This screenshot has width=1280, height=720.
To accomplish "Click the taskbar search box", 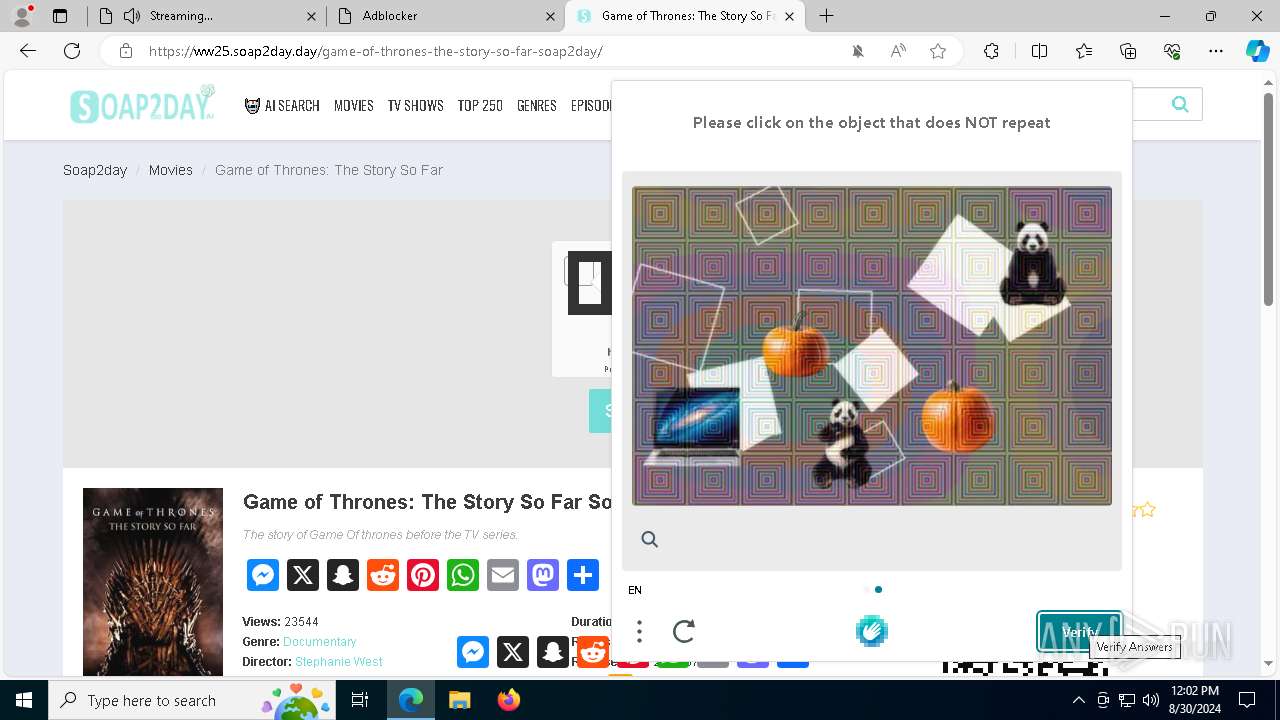I will pyautogui.click(x=193, y=700).
